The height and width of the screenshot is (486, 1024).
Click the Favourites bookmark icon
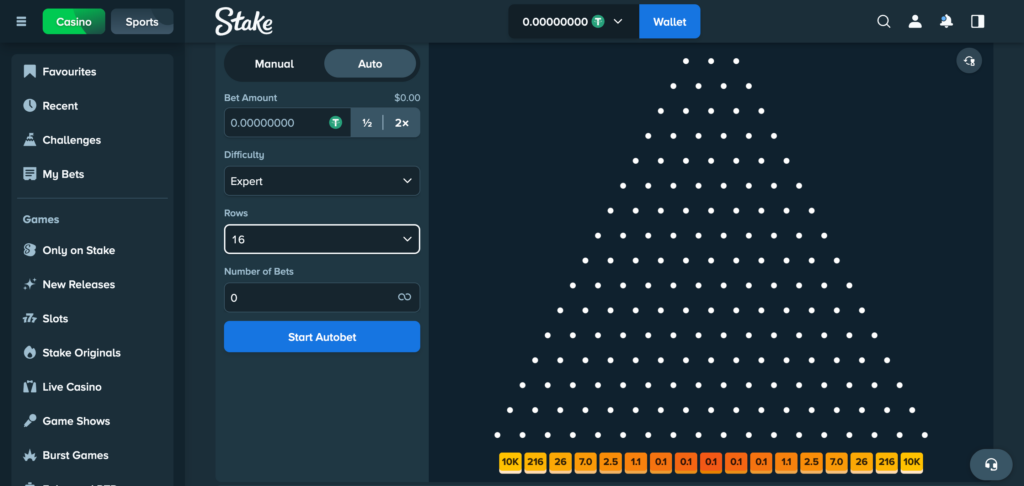[x=29, y=71]
